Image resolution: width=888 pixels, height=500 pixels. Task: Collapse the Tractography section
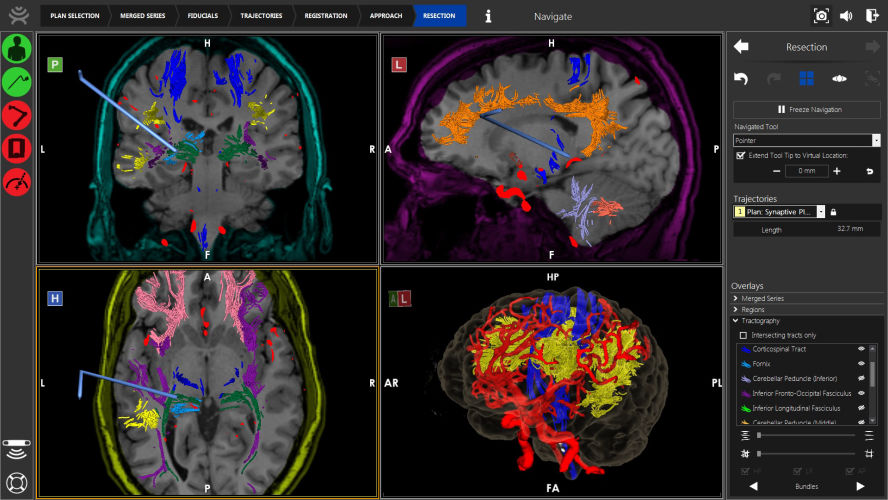[736, 321]
